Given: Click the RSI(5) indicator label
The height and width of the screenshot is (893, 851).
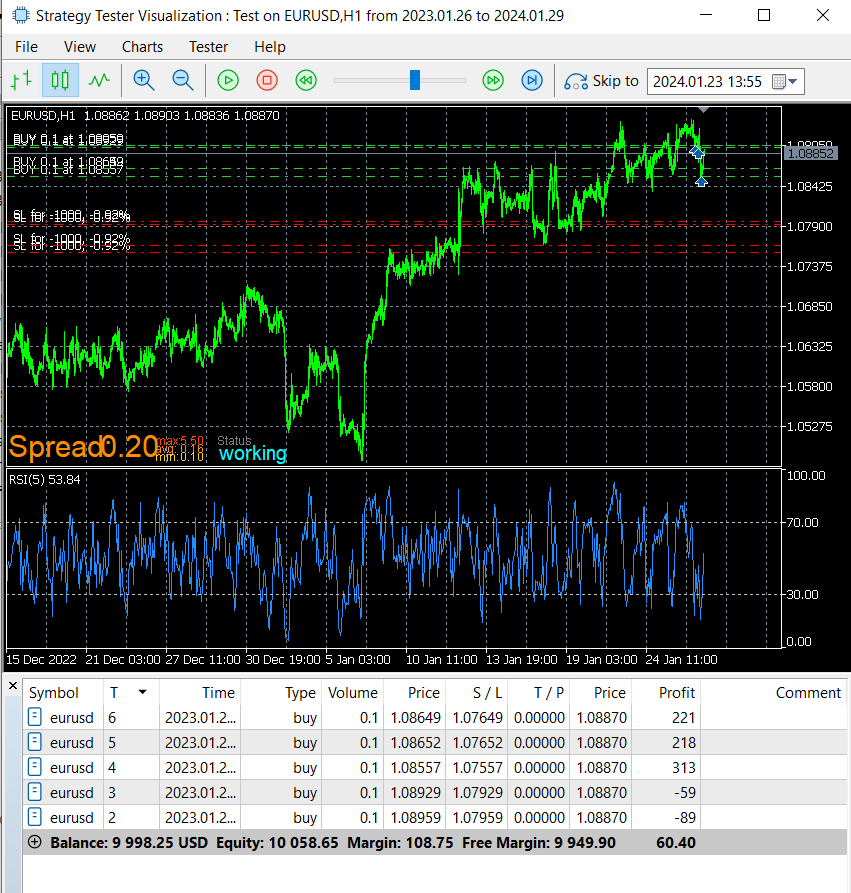Looking at the screenshot, I should tap(44, 480).
